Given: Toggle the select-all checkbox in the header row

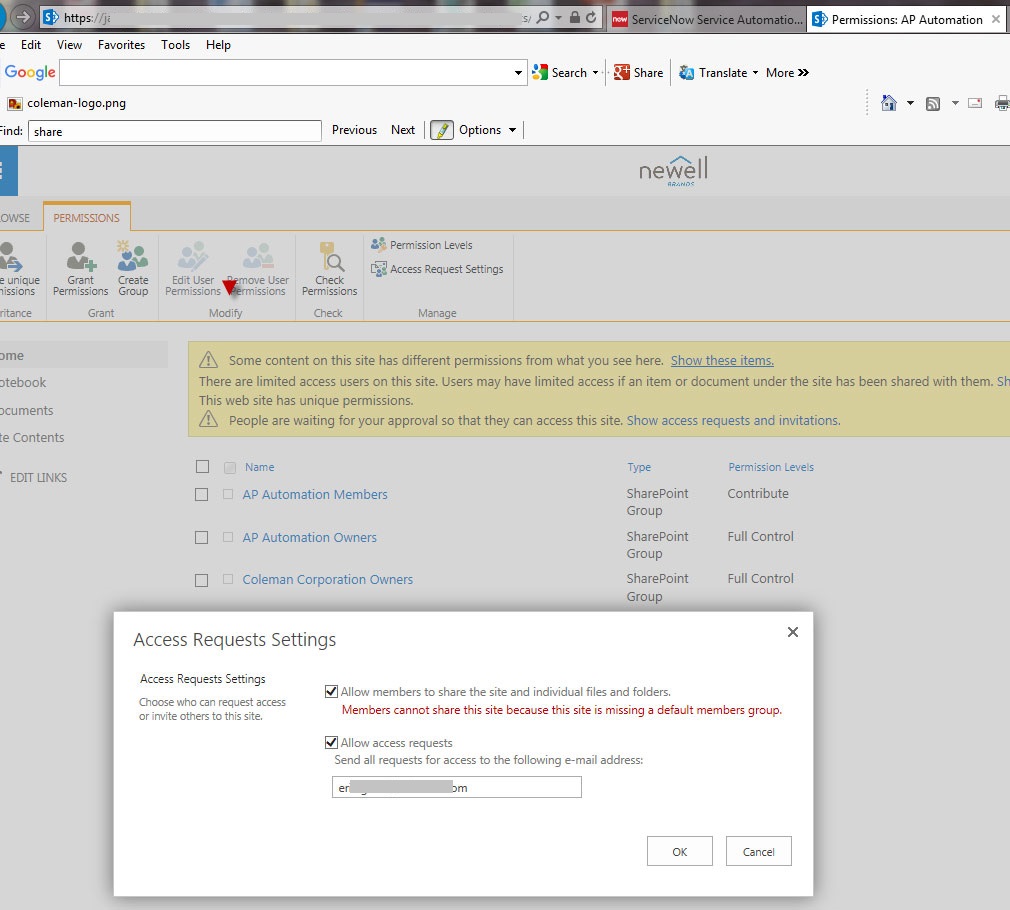Looking at the screenshot, I should coord(202,466).
